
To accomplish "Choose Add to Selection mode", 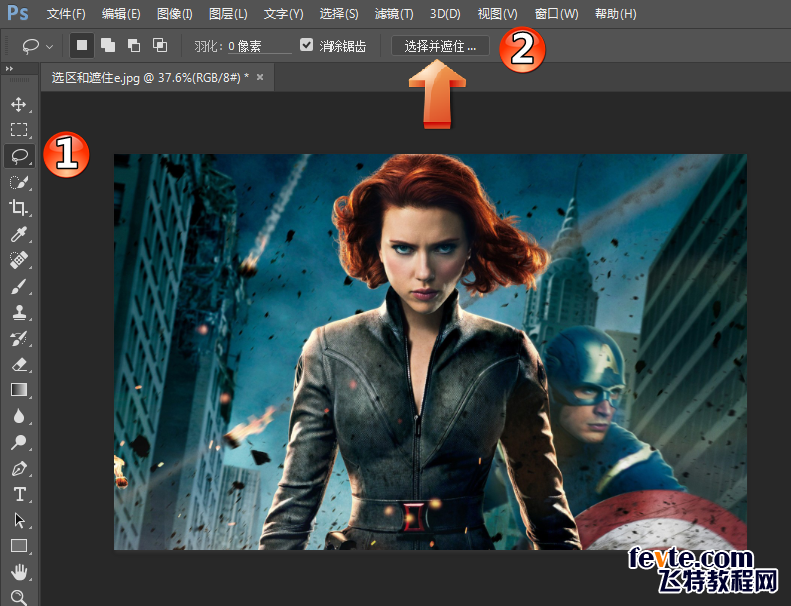I will click(x=108, y=45).
